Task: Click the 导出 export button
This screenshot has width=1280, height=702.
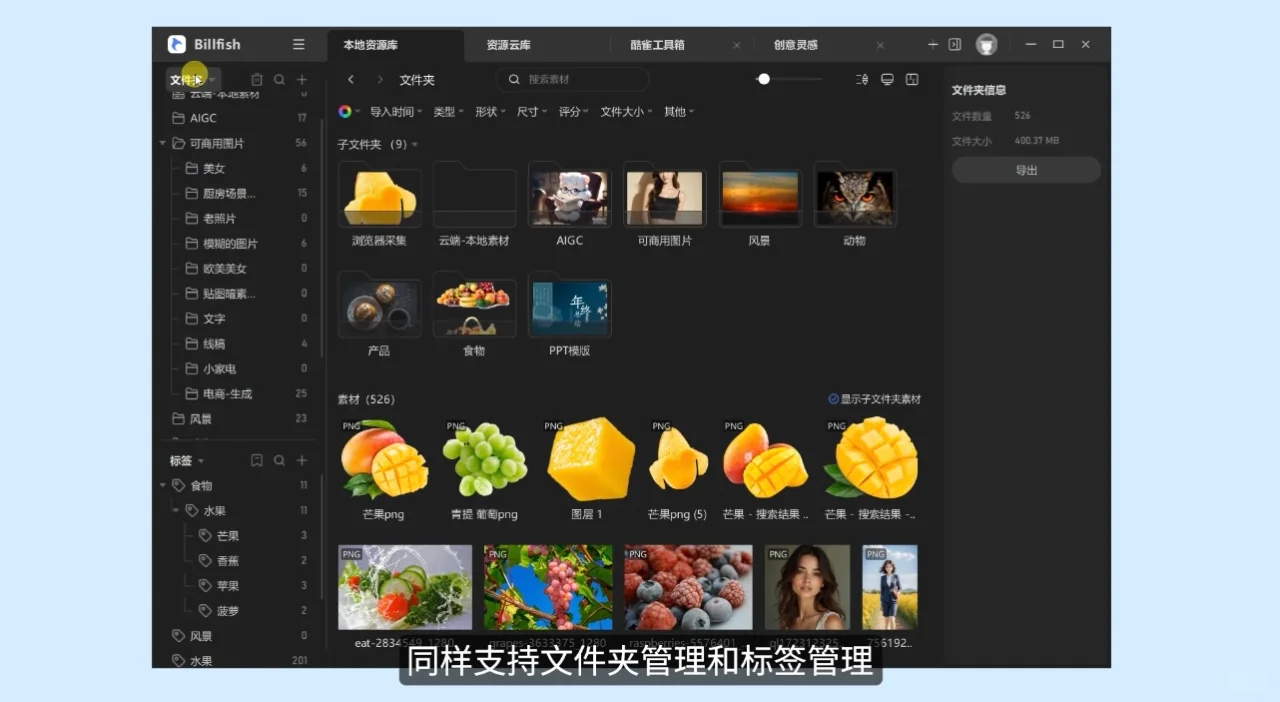Action: [x=1026, y=170]
